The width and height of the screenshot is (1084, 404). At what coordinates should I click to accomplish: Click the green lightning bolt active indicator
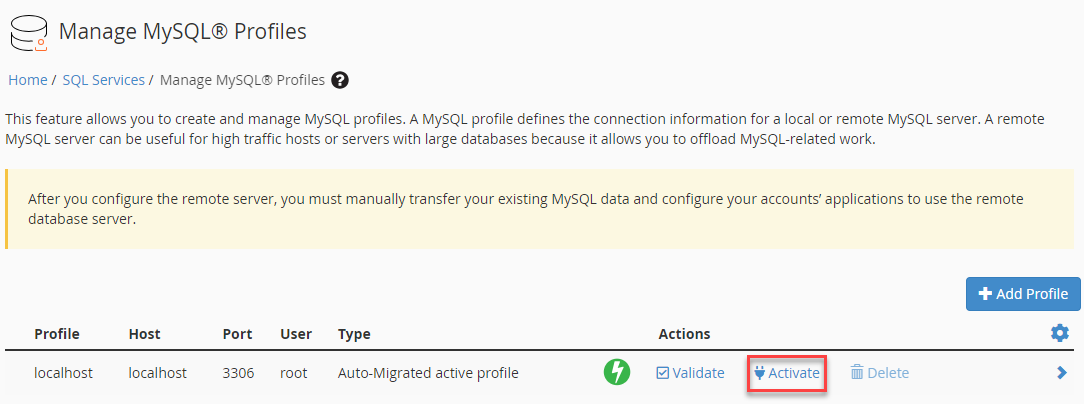click(617, 373)
